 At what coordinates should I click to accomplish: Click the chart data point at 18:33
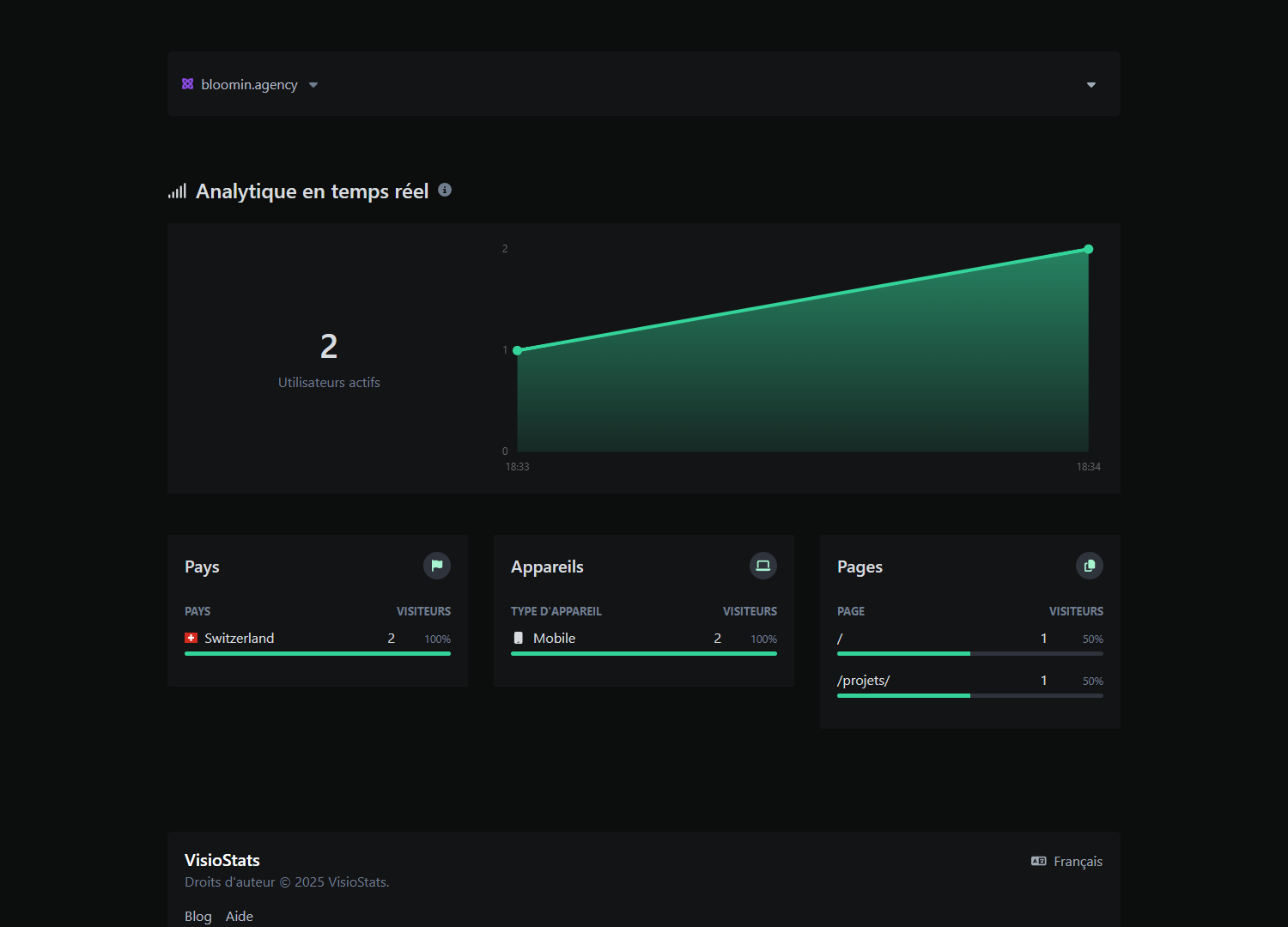click(x=517, y=350)
